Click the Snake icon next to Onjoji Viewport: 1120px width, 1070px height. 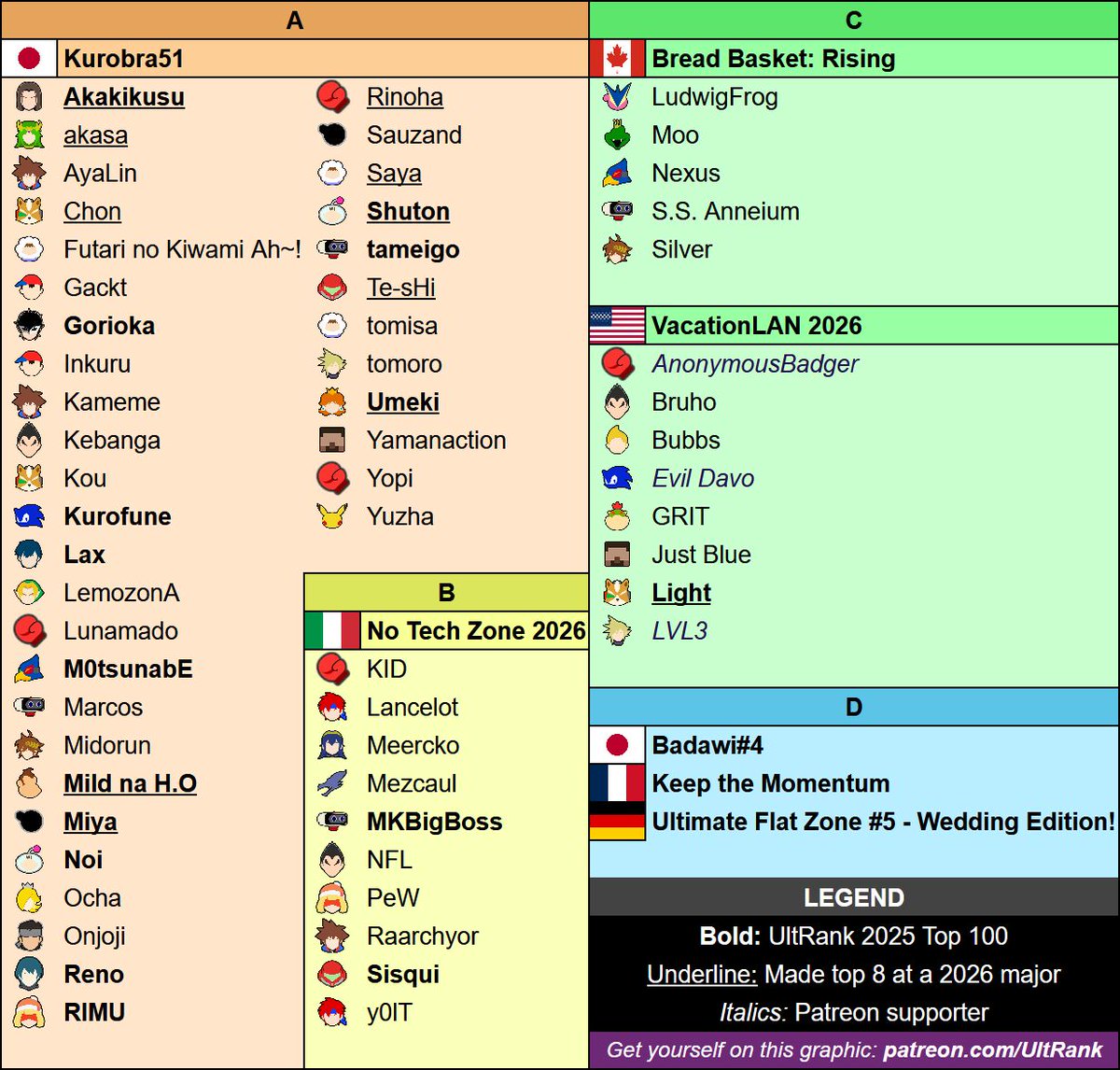point(29,936)
